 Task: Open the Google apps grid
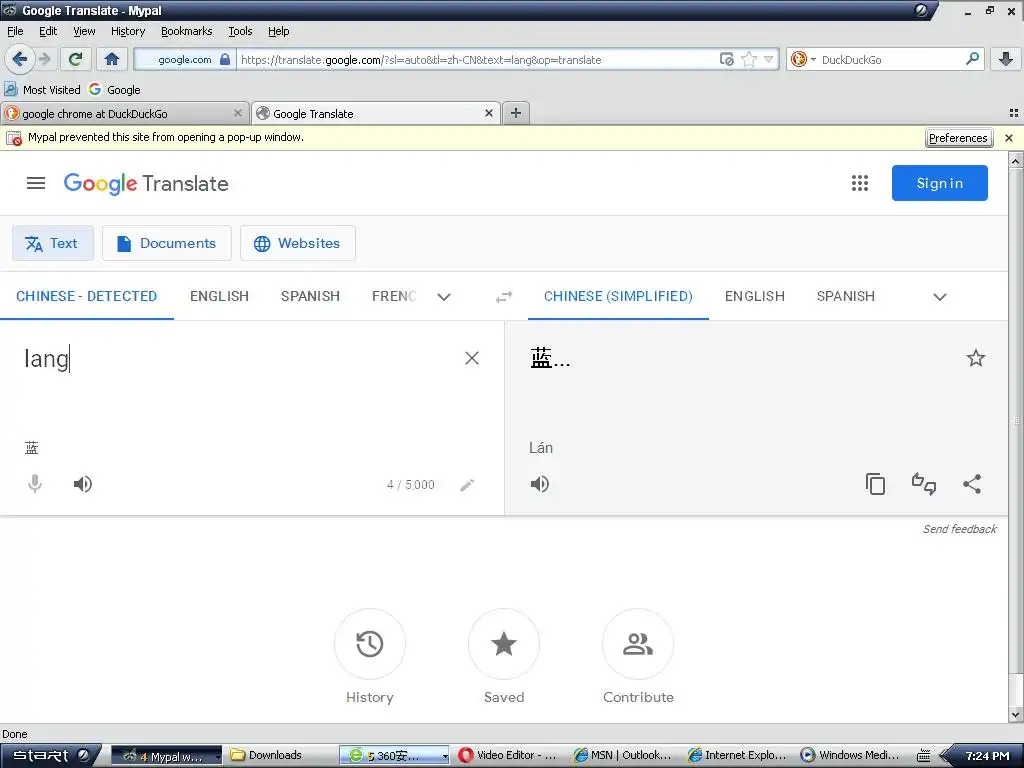(x=859, y=184)
